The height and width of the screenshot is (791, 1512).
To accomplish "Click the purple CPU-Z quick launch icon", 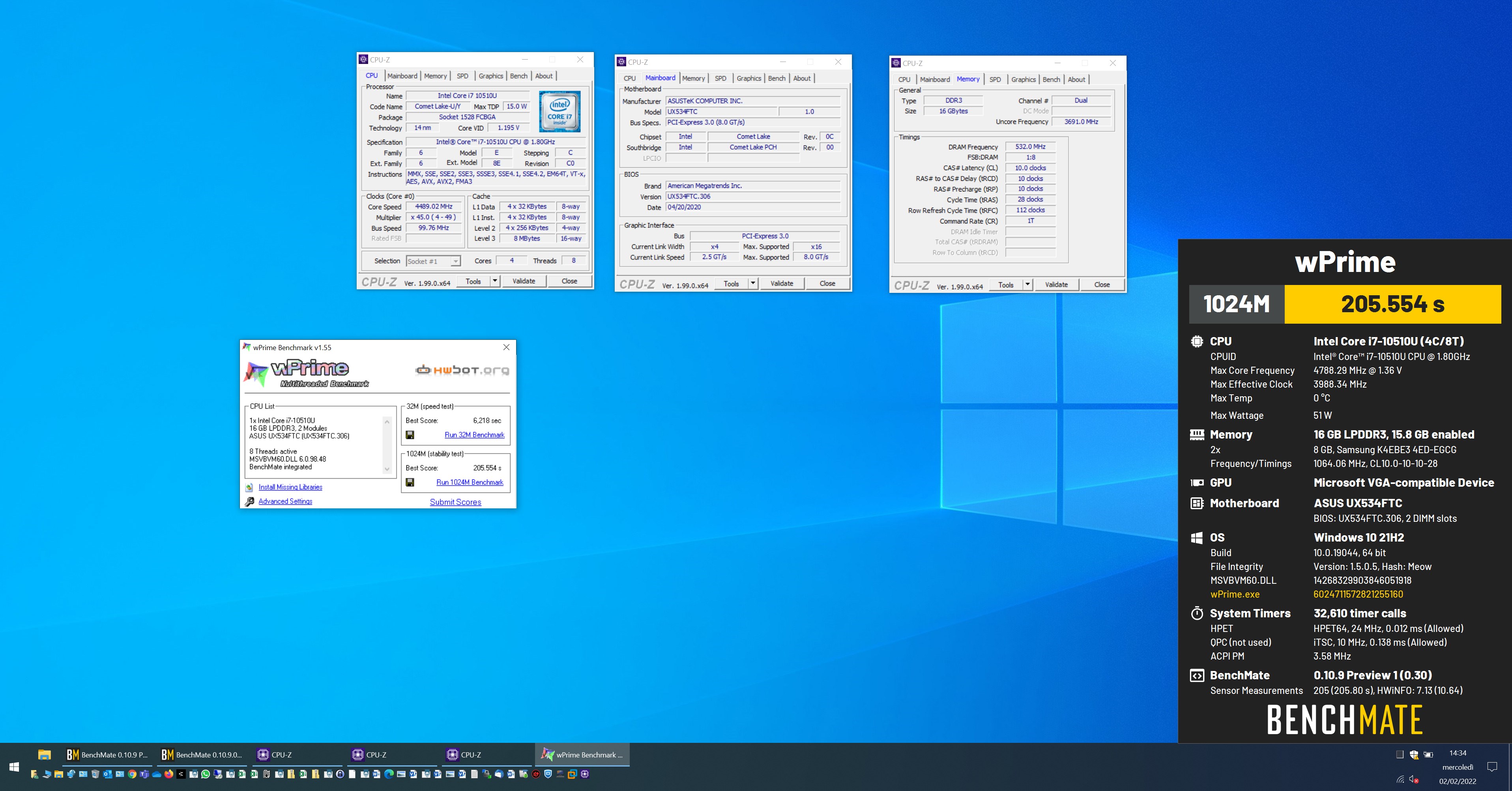I will click(585, 774).
